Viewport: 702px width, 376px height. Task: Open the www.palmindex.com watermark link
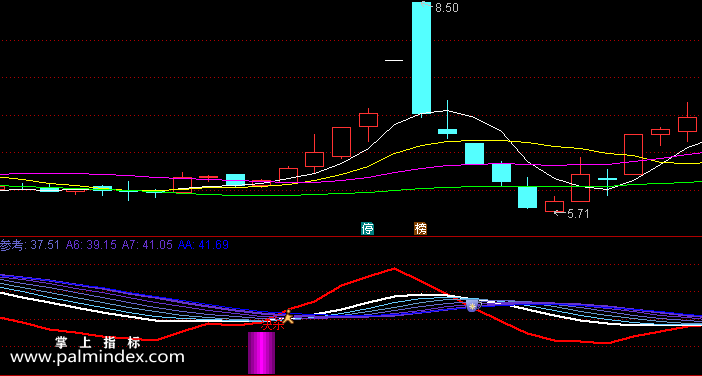pyautogui.click(x=97, y=357)
